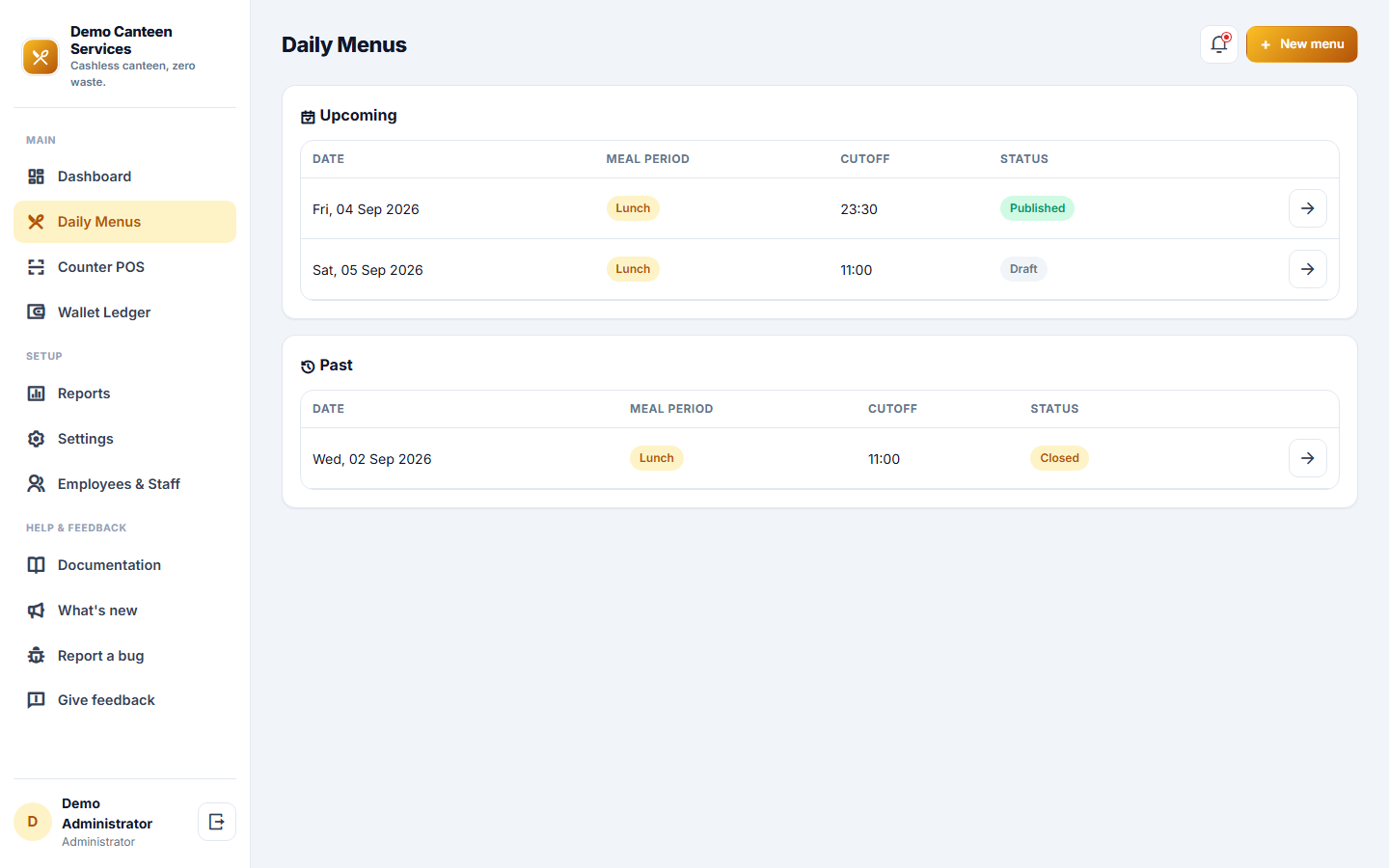Image resolution: width=1389 pixels, height=868 pixels.
Task: Click the Counter POS scanner icon
Action: coord(37,267)
